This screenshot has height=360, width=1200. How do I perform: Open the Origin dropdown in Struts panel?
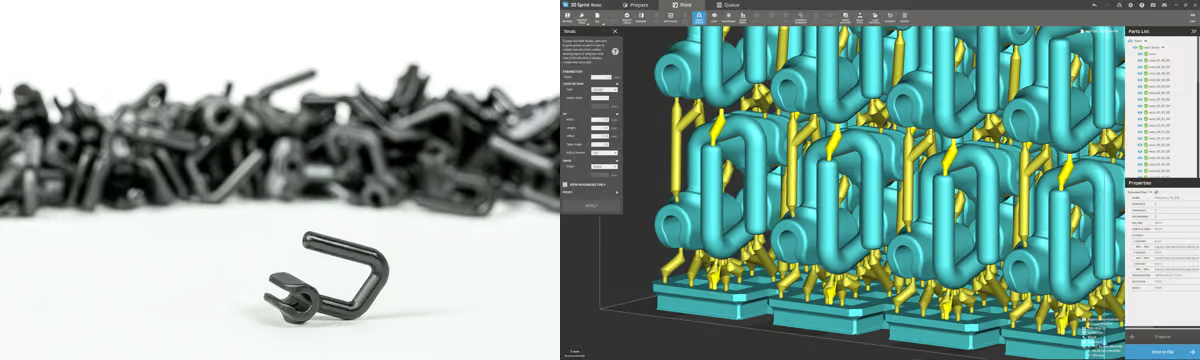tap(604, 167)
